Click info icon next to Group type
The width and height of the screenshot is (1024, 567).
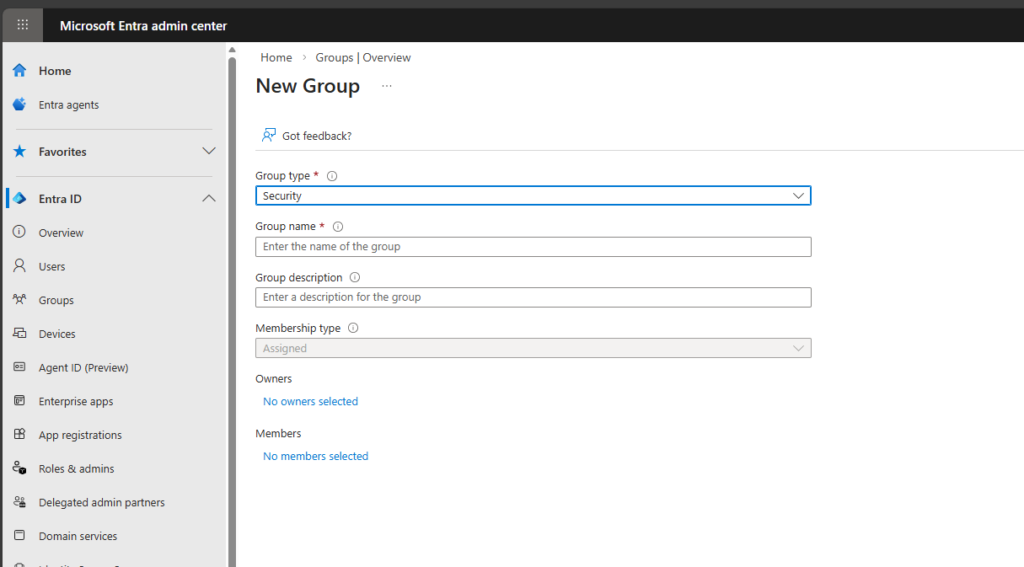tap(332, 176)
